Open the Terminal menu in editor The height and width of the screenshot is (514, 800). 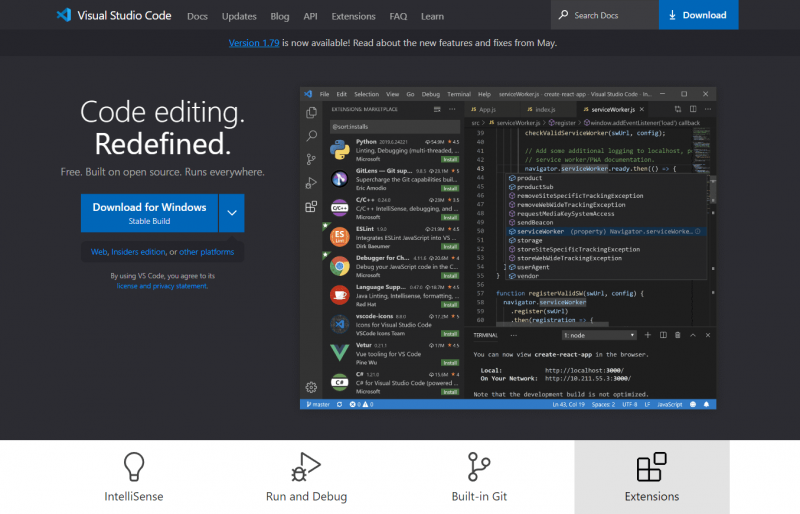point(459,94)
